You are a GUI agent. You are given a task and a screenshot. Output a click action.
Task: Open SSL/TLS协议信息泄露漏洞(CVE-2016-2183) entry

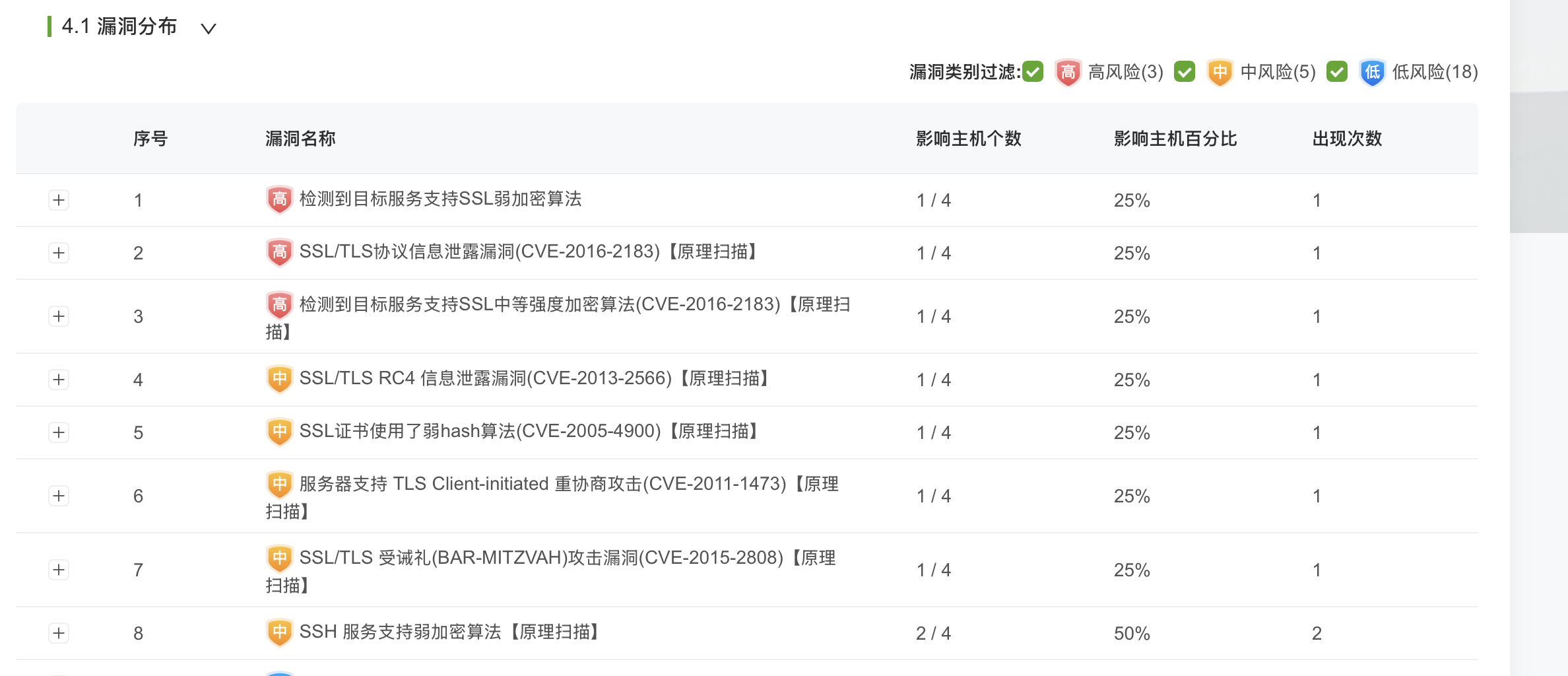click(x=528, y=252)
